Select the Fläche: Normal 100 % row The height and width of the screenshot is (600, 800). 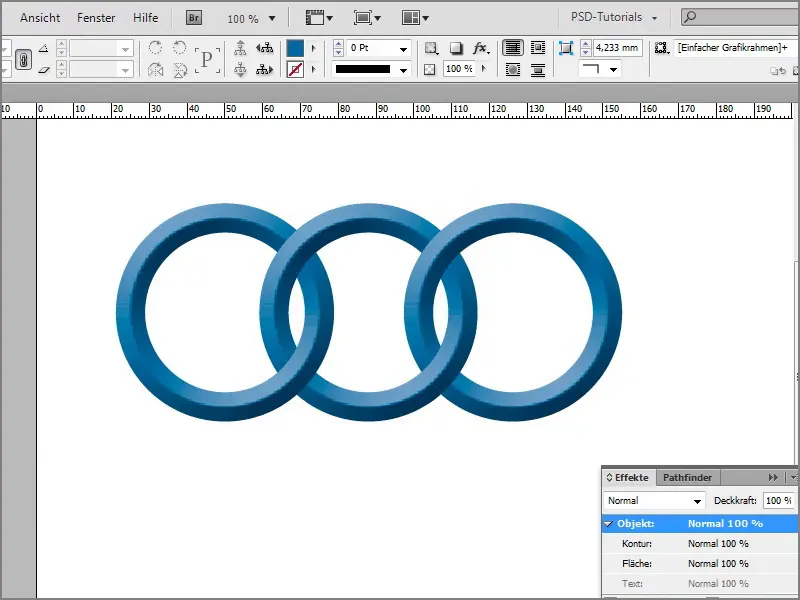click(700, 564)
